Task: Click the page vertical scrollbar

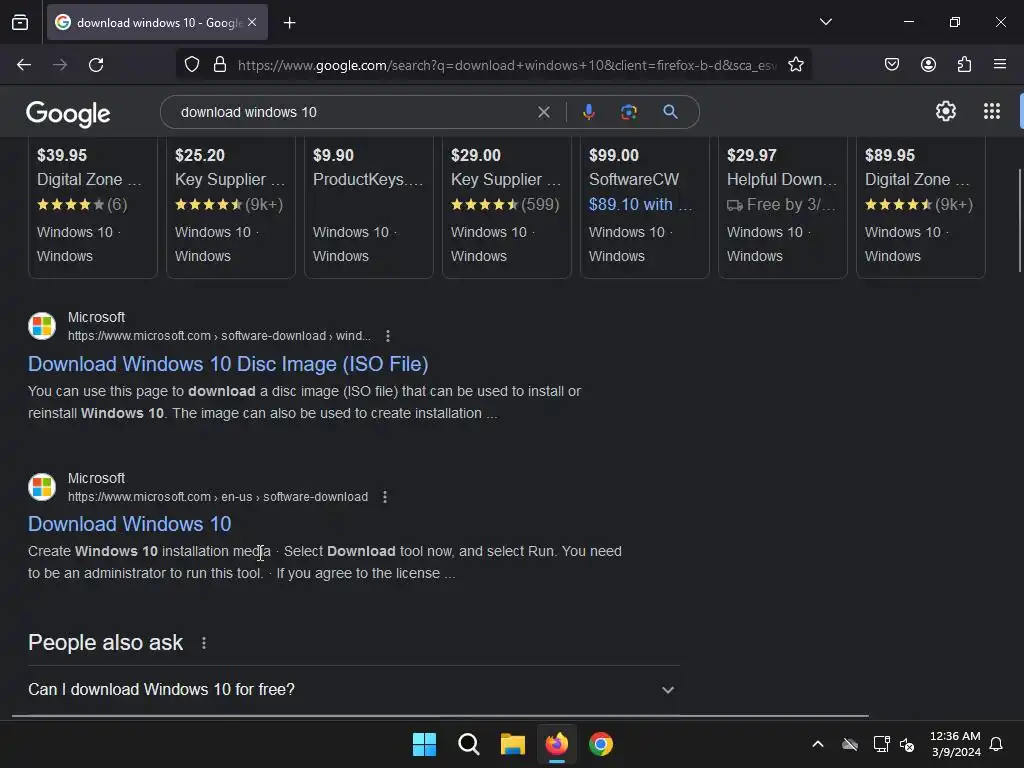Action: click(x=1020, y=221)
